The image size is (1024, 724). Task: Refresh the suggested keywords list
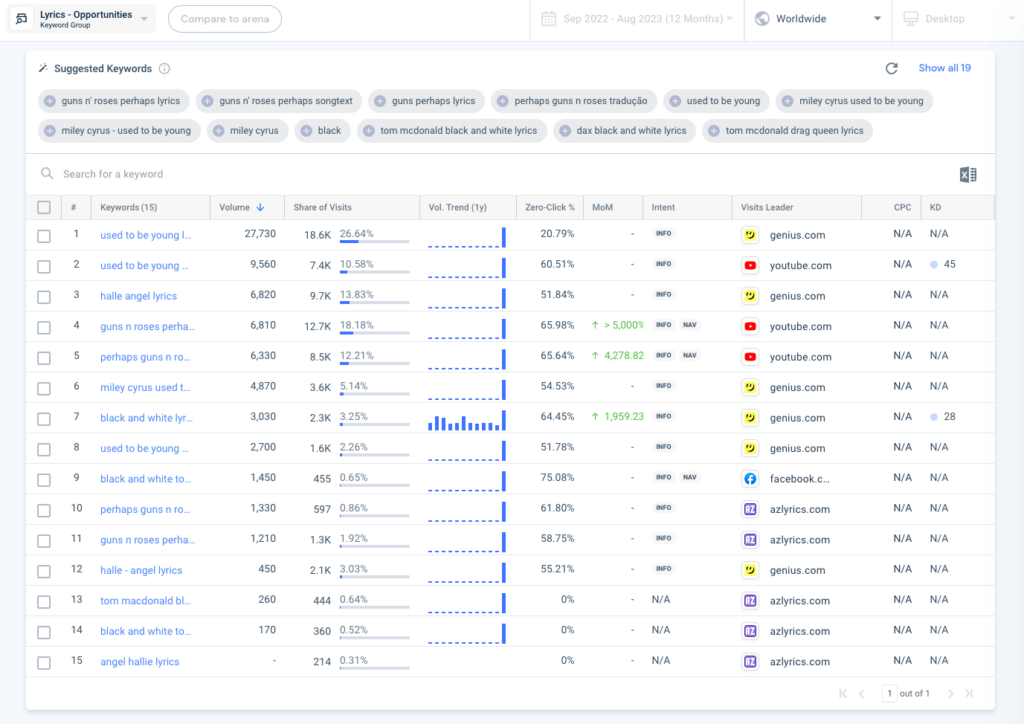(891, 69)
